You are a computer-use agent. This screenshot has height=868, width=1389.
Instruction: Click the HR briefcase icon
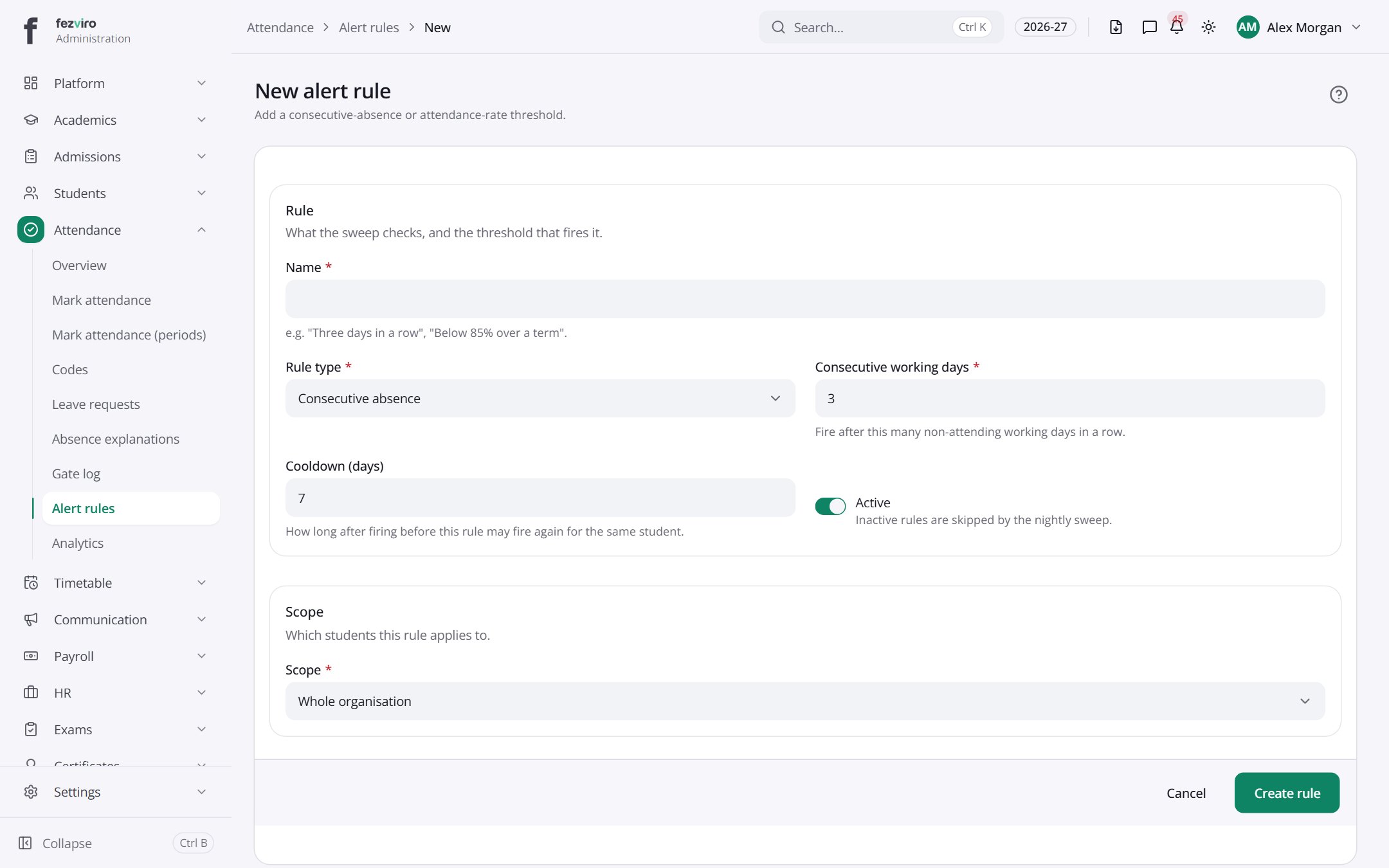[x=31, y=692]
